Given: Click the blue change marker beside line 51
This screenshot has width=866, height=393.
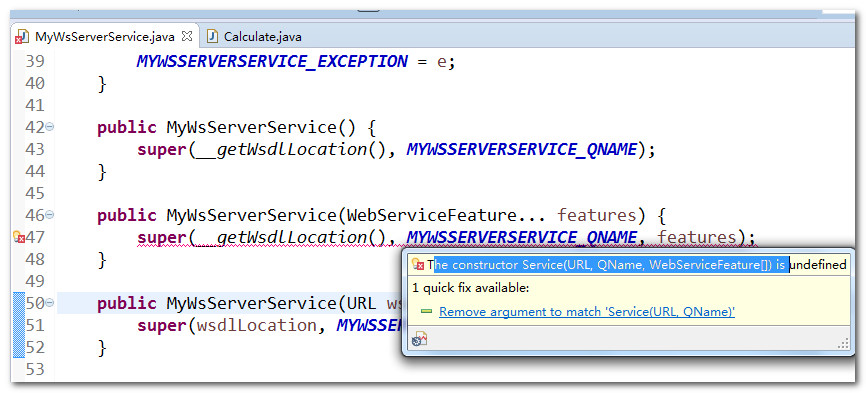Looking at the screenshot, I should [18, 325].
